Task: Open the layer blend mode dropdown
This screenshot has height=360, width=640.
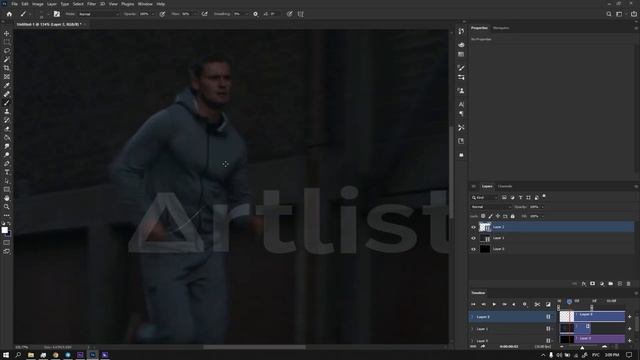Action: pos(491,207)
